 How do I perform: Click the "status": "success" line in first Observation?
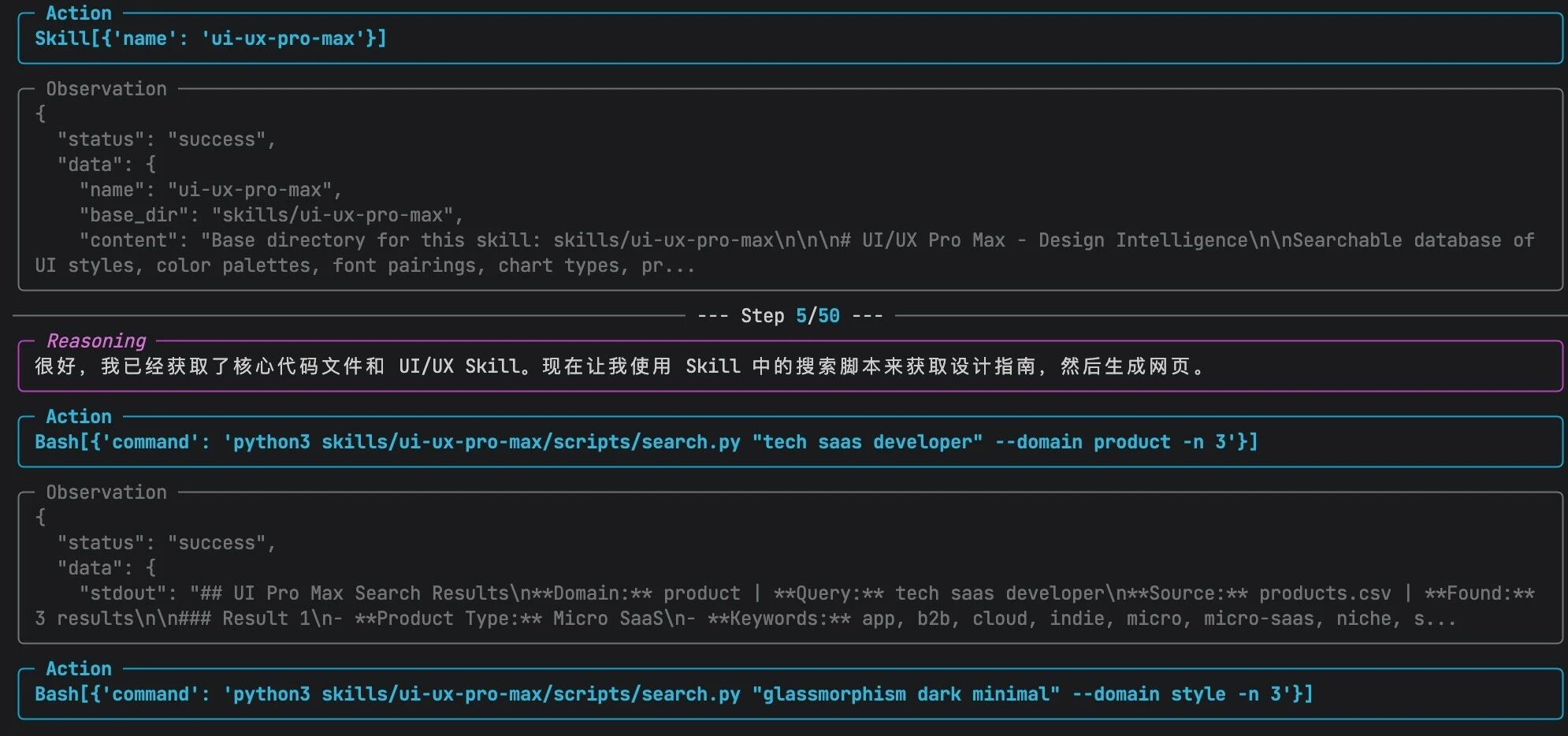point(165,139)
